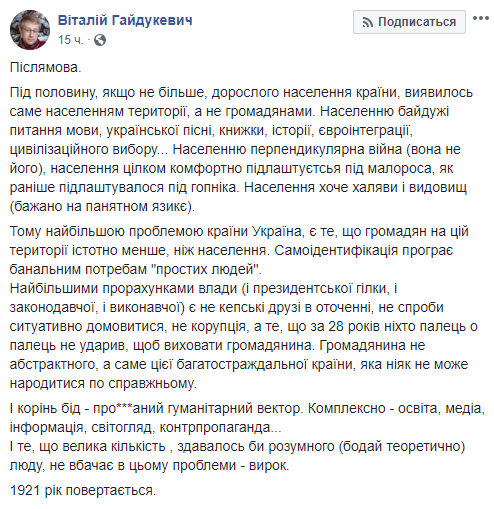Click the Подписаться button
494x509 pixels.
pyautogui.click(x=409, y=22)
